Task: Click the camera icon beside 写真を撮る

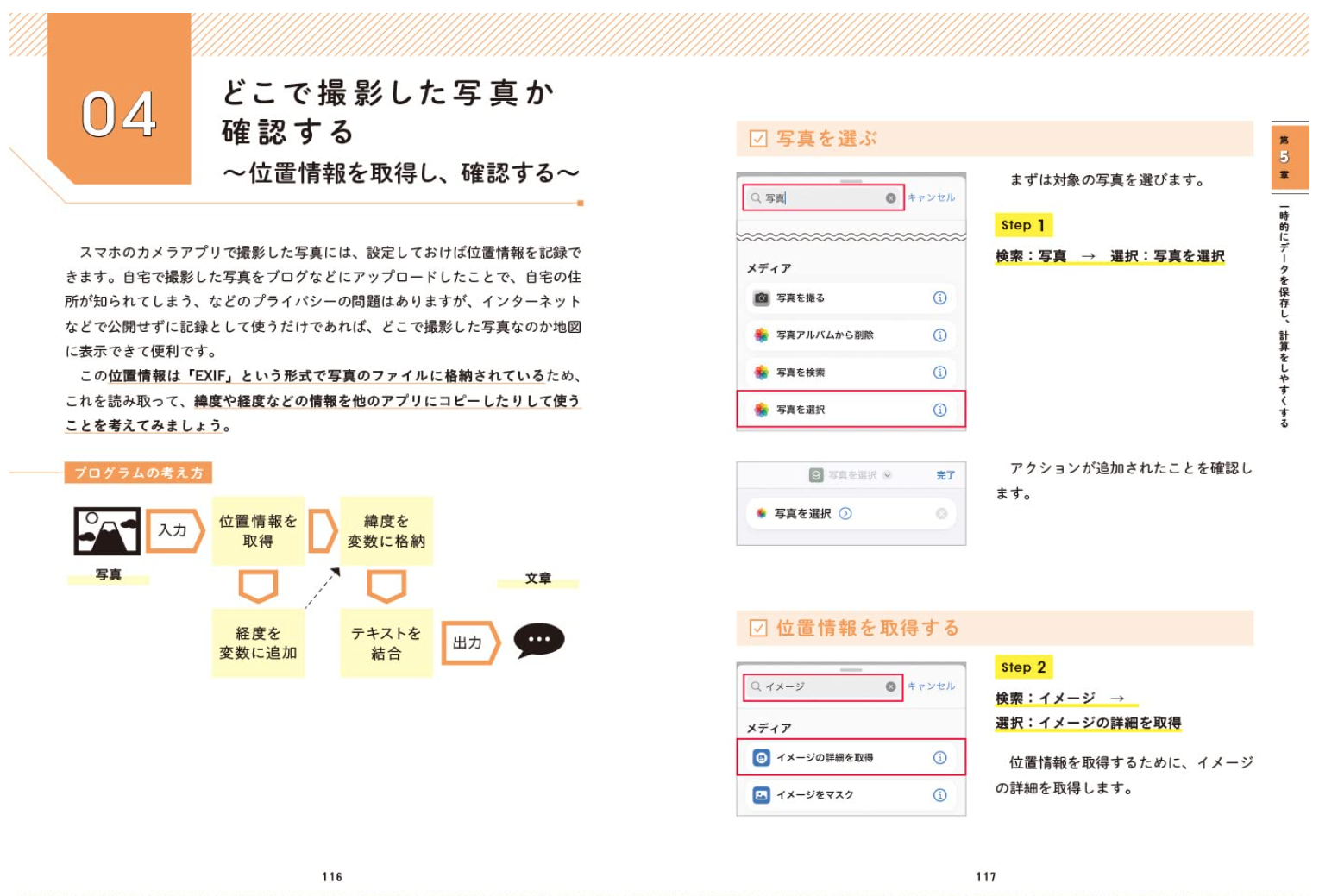Action: (x=761, y=298)
